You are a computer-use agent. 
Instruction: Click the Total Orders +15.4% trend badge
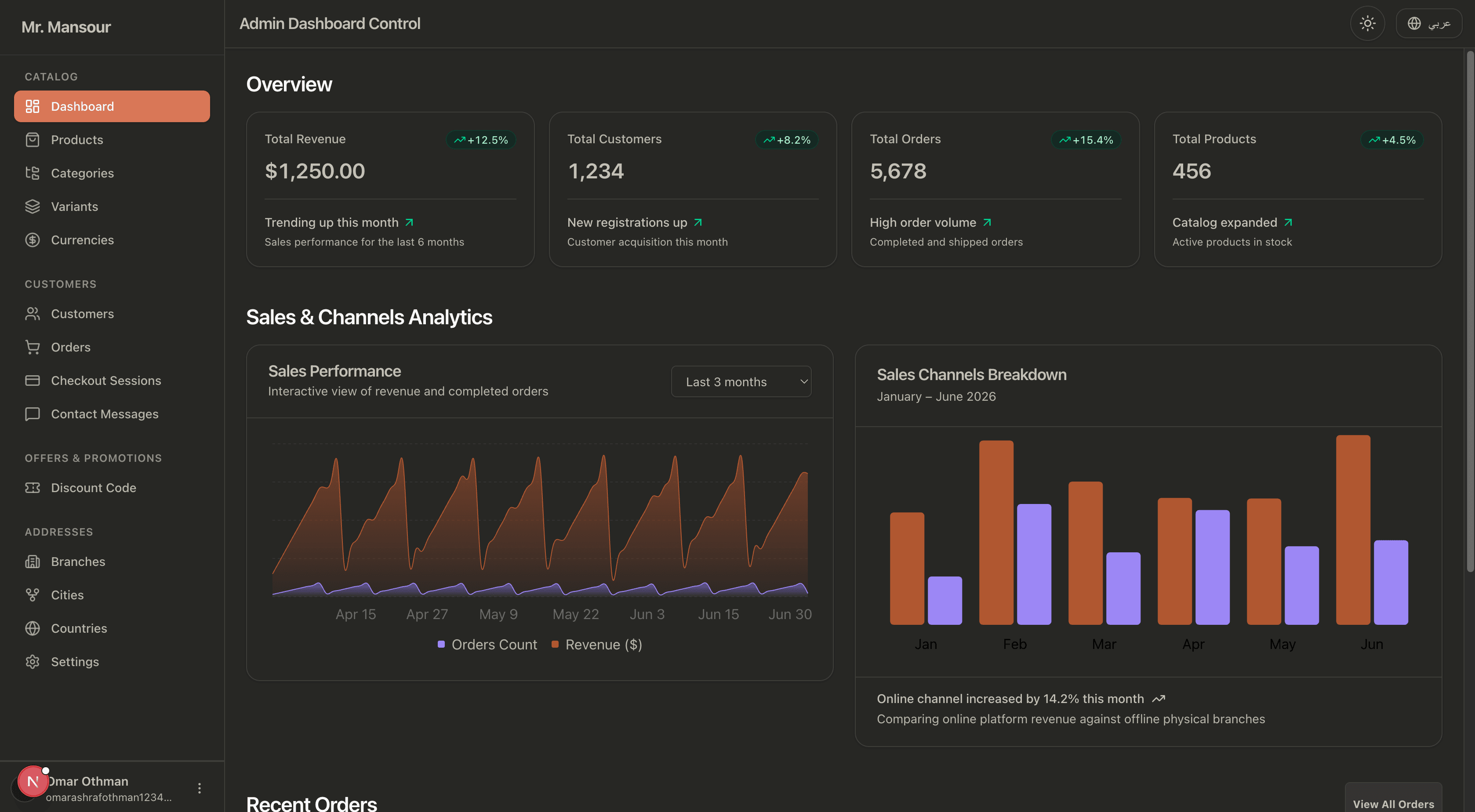[x=1086, y=140]
